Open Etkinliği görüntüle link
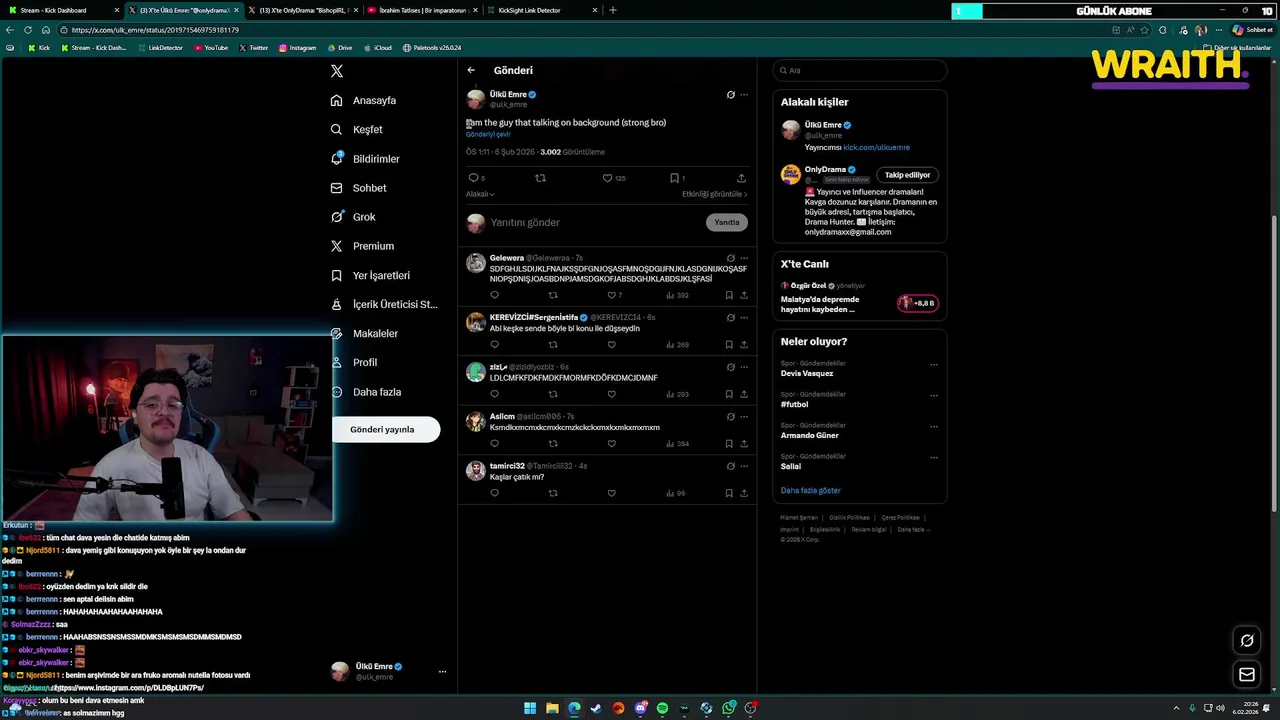 click(x=715, y=194)
